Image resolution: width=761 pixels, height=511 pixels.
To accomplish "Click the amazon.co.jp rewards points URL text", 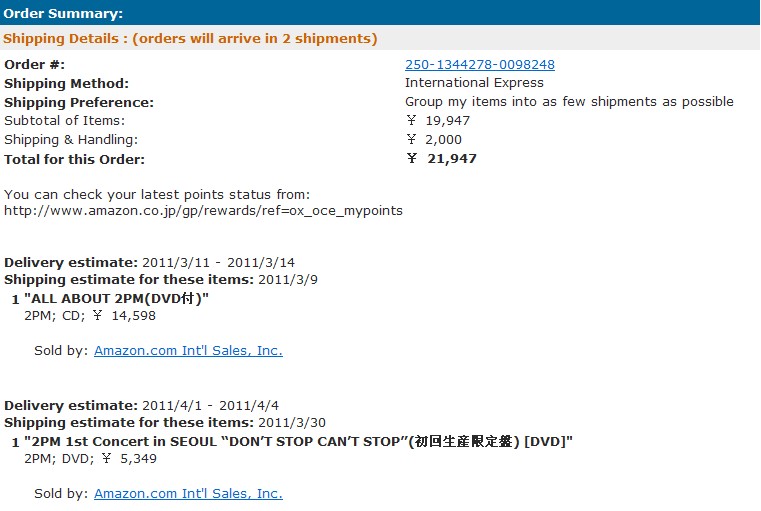I will [203, 211].
